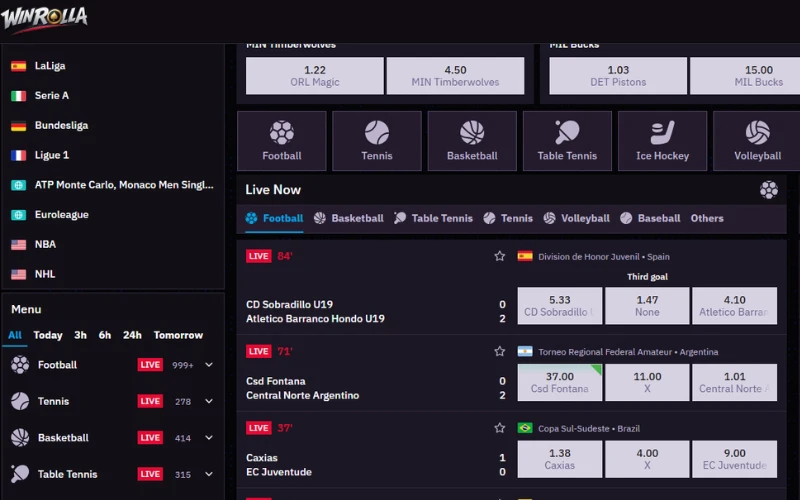Select Csd Fontana odds 37.00
This screenshot has width=800, height=500.
coord(560,382)
